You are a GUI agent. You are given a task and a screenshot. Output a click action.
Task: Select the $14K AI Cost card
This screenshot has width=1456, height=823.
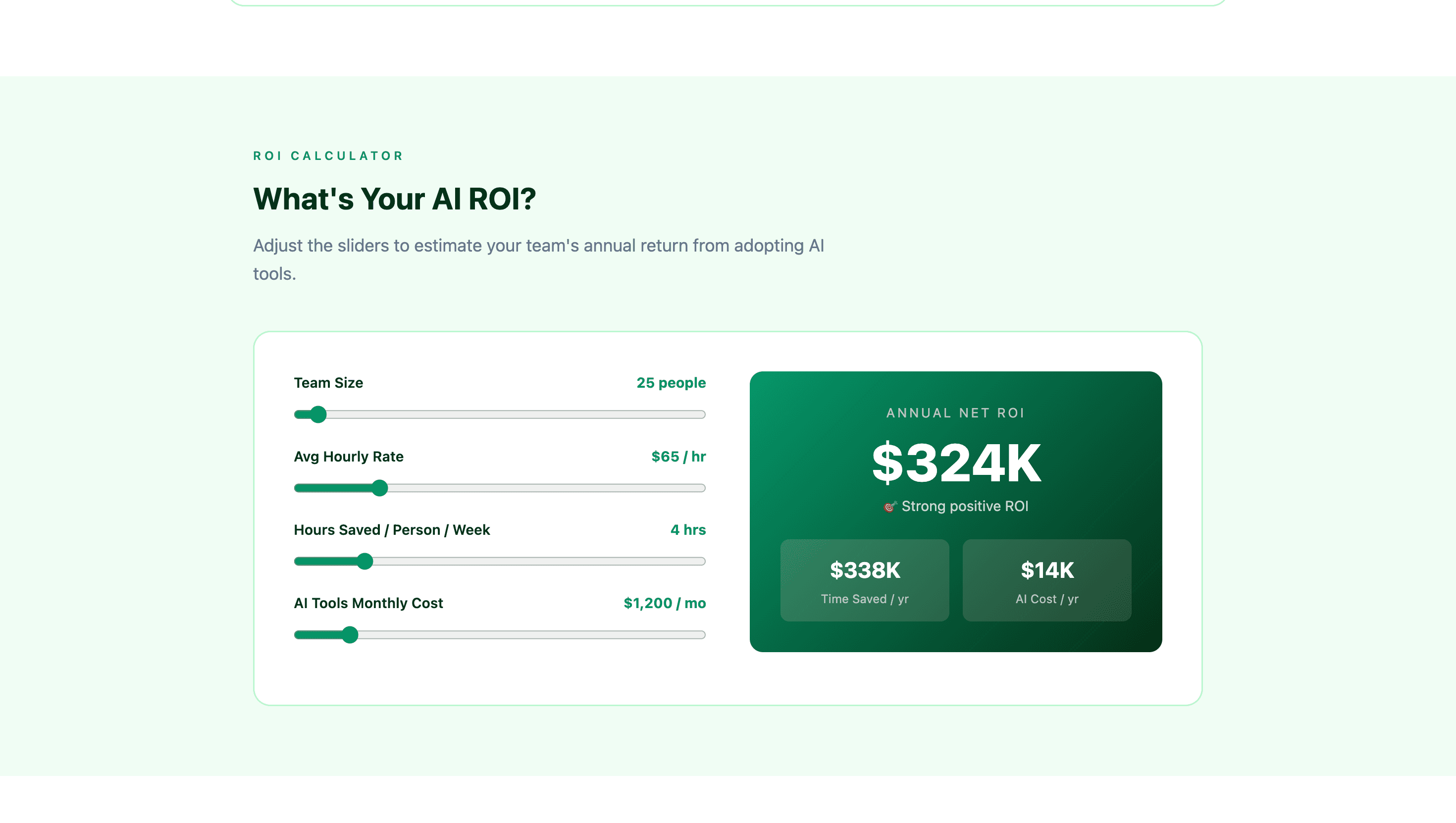[1047, 580]
